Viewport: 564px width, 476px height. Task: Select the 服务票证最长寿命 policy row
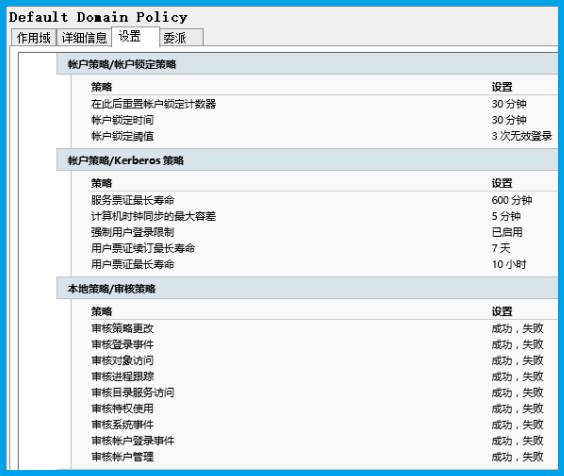324,200
